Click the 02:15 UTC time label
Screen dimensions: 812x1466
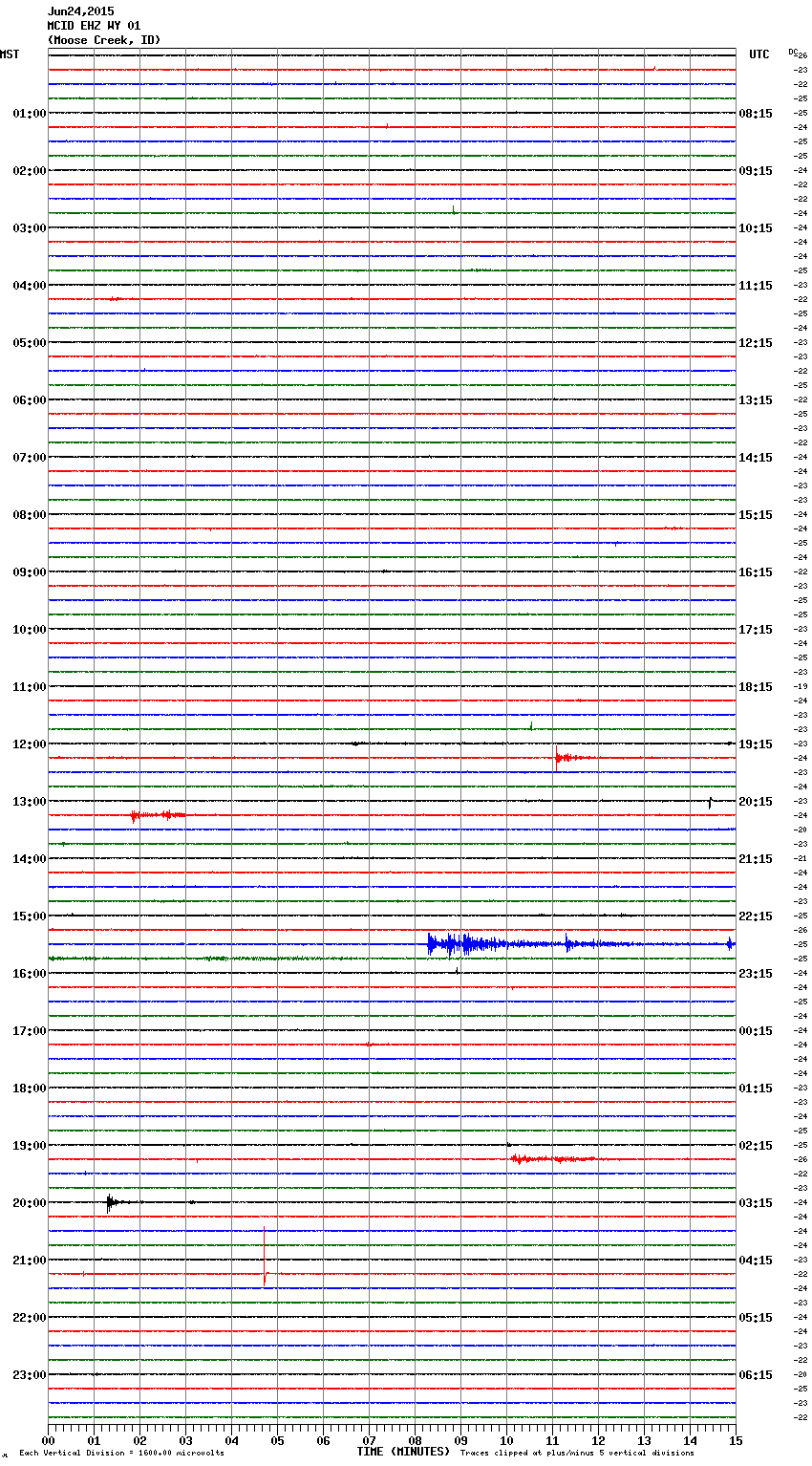[756, 1145]
